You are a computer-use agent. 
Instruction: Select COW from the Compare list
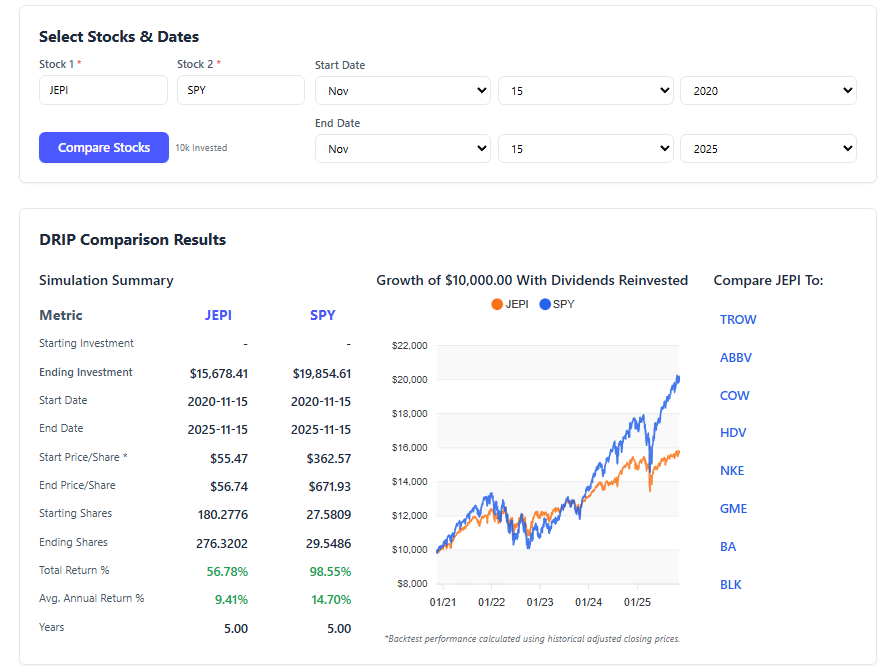click(x=735, y=395)
